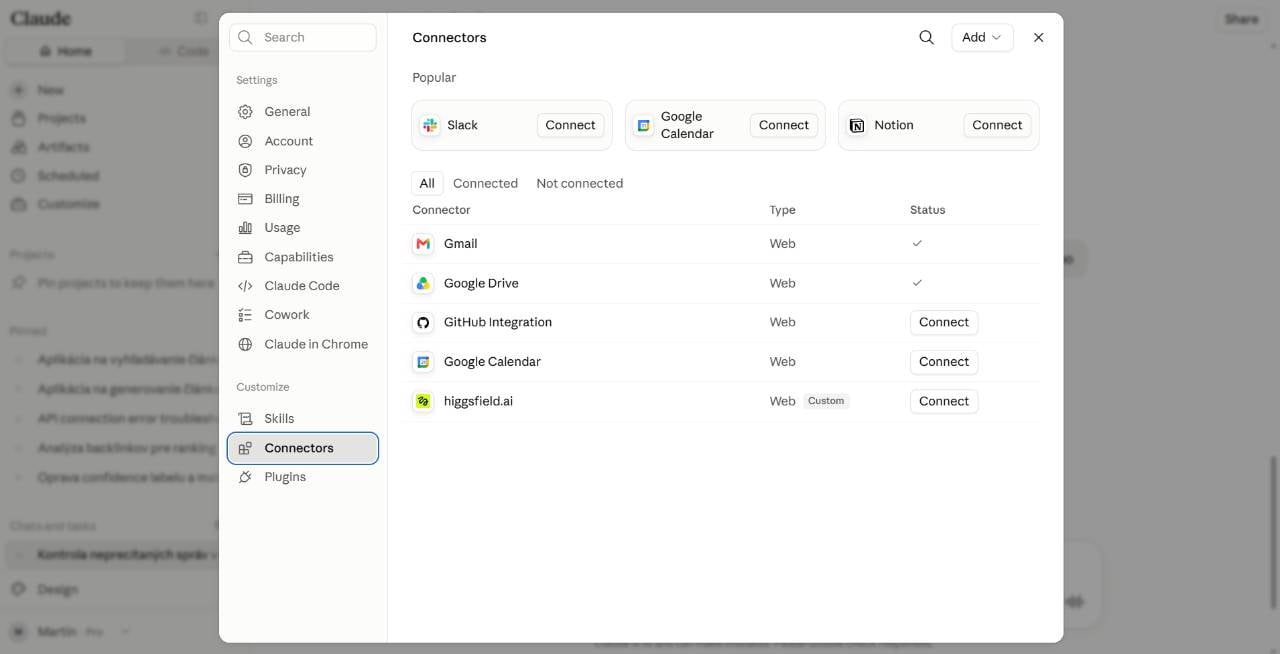Click the Usage bar chart icon
Image resolution: width=1280 pixels, height=654 pixels.
[245, 228]
